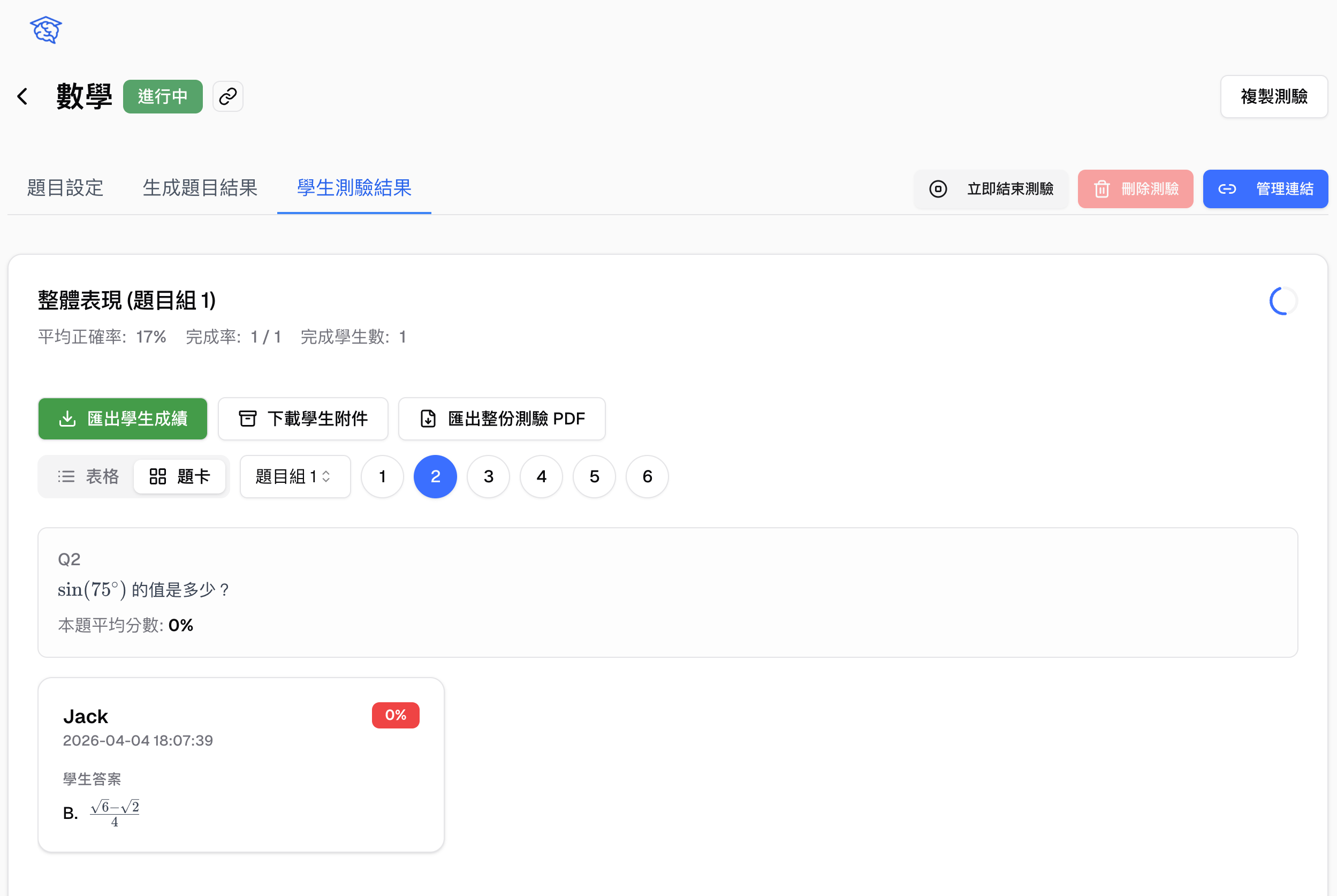Click 匯出整份測驗 PDF button

(502, 419)
